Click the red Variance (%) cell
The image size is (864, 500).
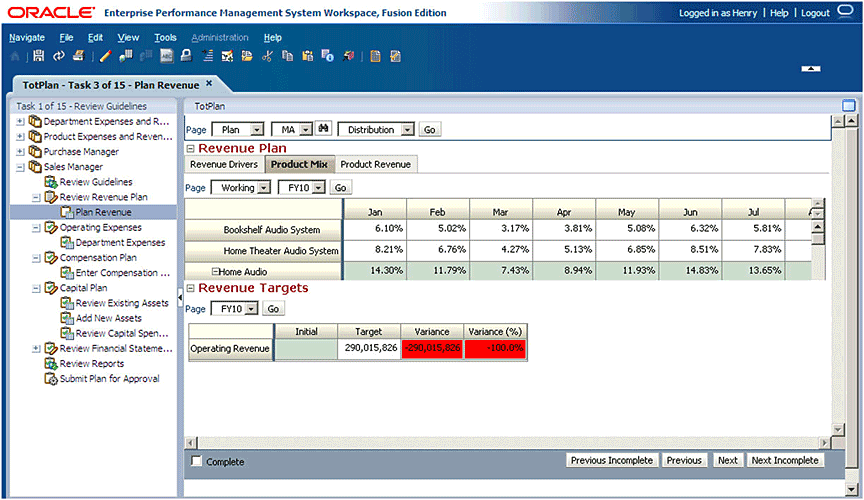[495, 349]
